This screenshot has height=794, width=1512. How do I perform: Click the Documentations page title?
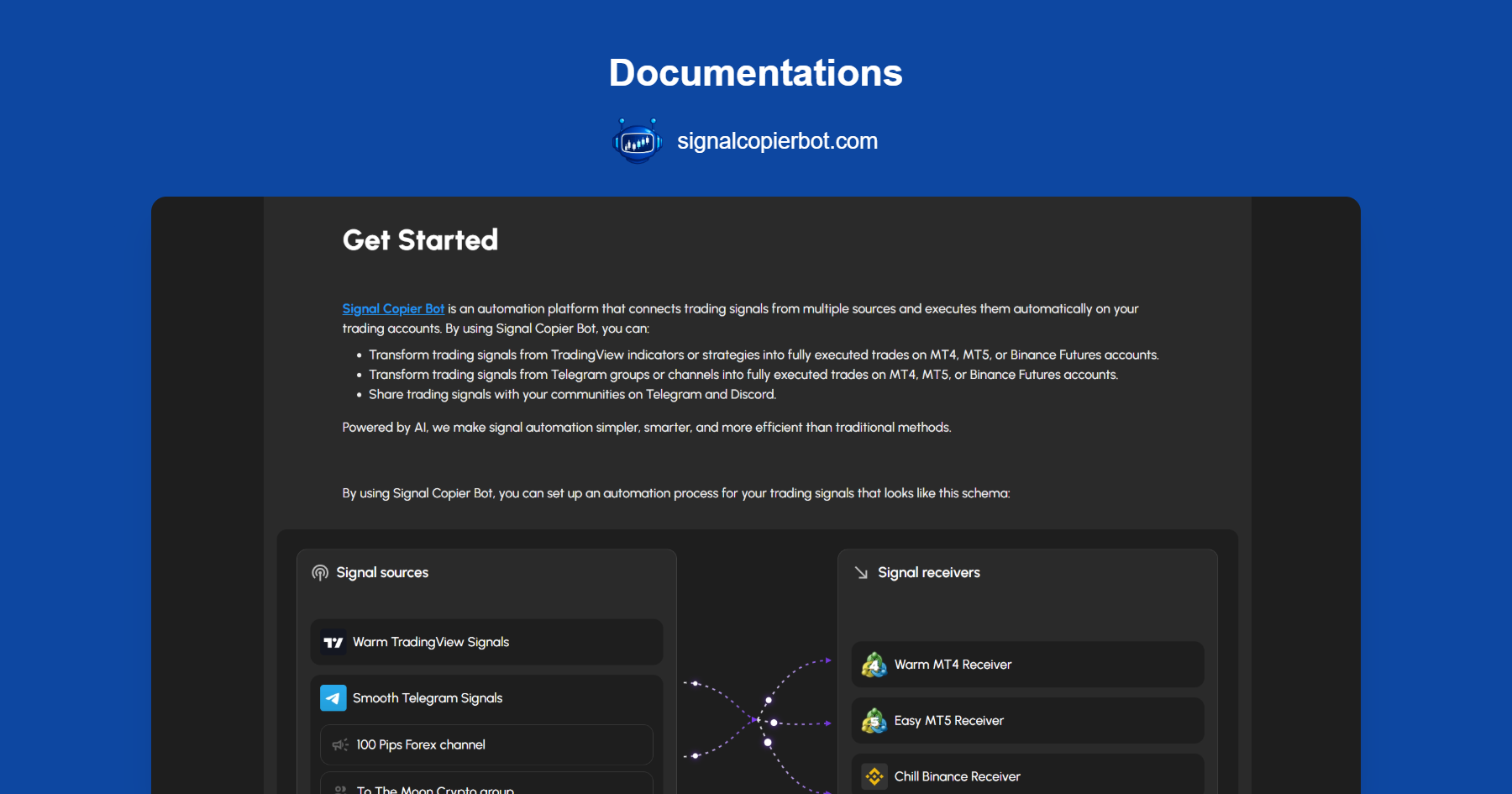coord(756,73)
